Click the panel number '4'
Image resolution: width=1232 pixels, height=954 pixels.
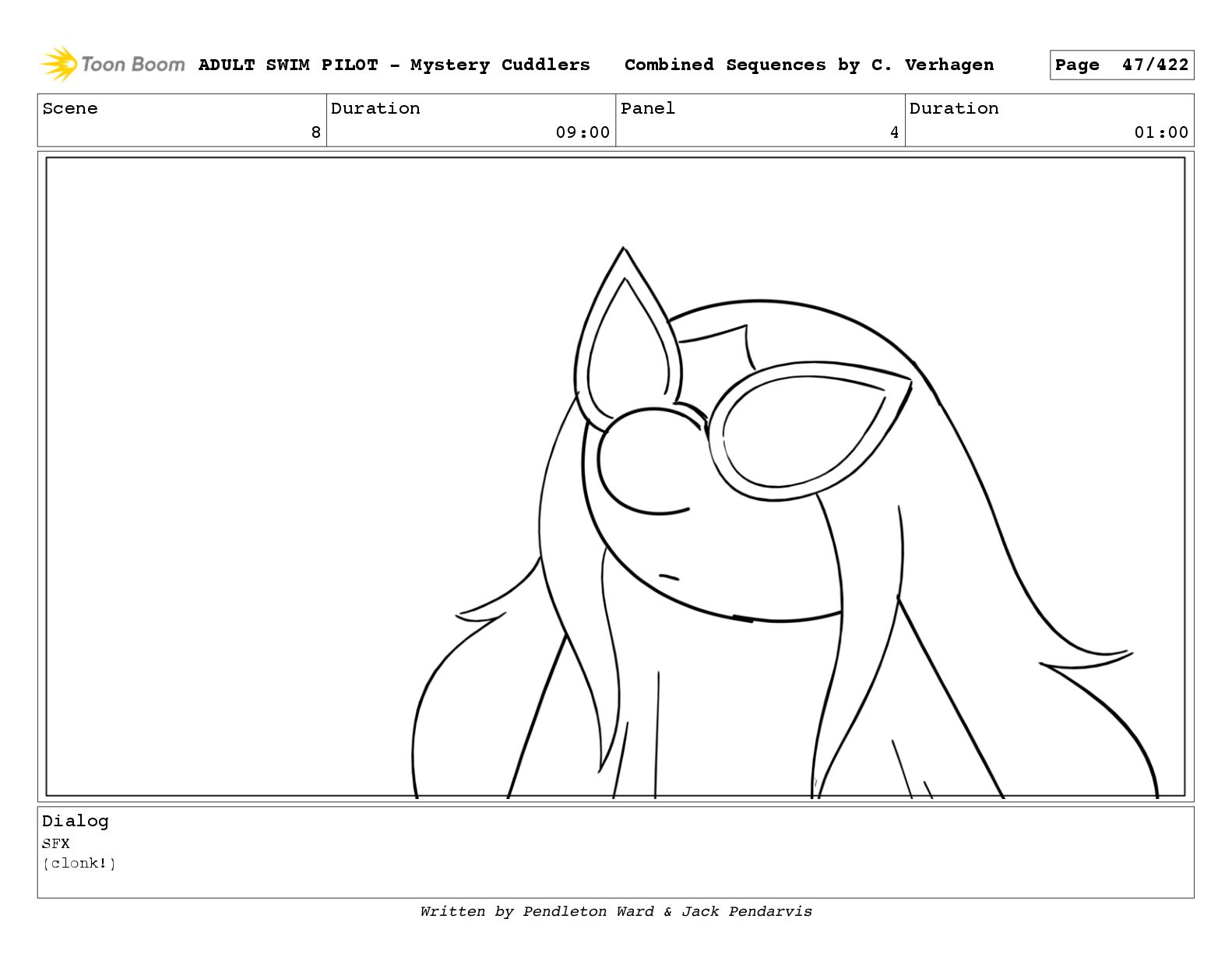point(894,132)
